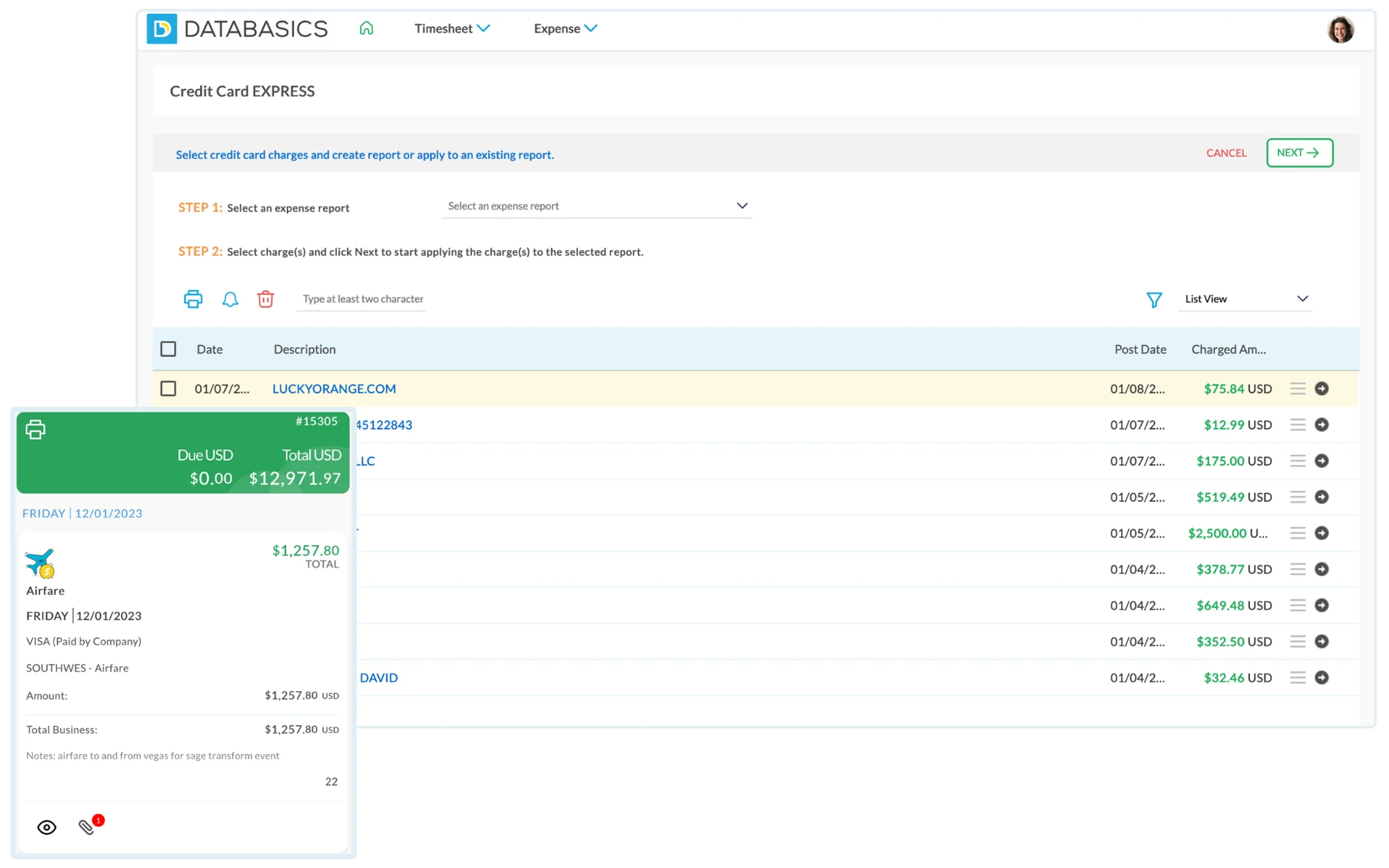
Task: Check the select-all checkbox in the table header
Action: click(168, 349)
